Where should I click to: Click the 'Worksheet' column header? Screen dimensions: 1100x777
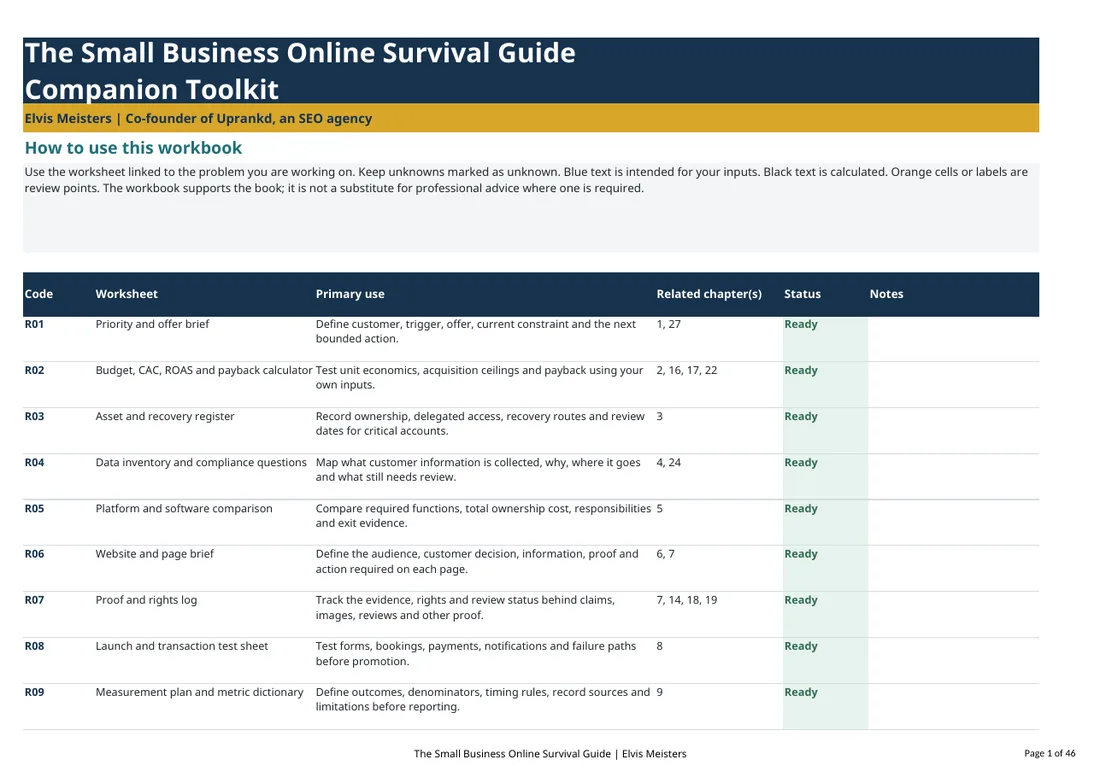coord(126,294)
